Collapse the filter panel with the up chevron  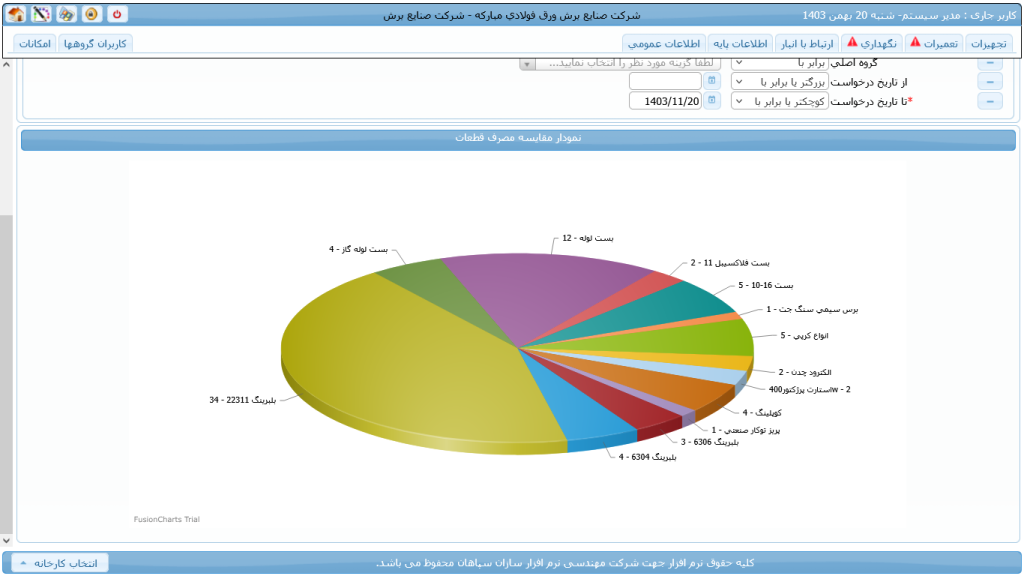[x=6, y=64]
